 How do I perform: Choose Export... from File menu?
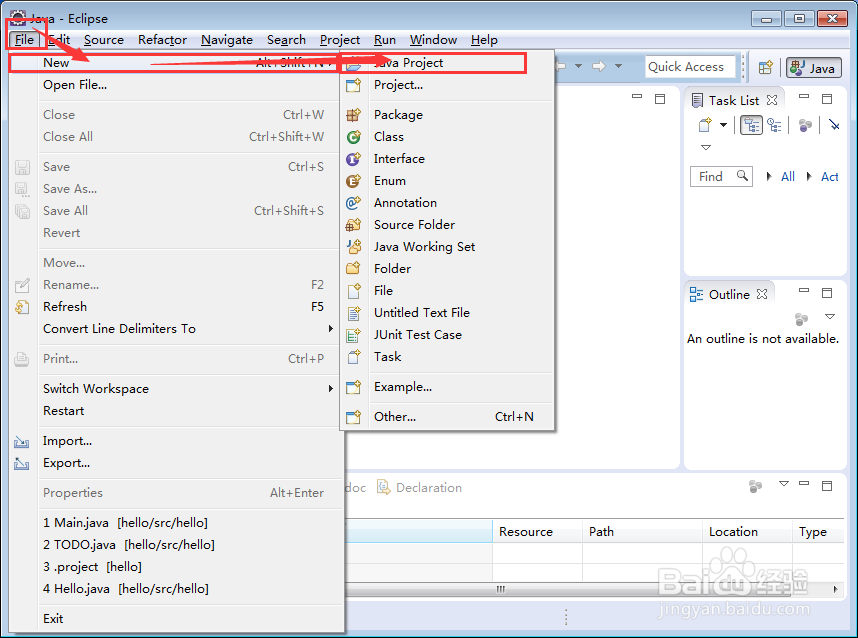pos(175,463)
